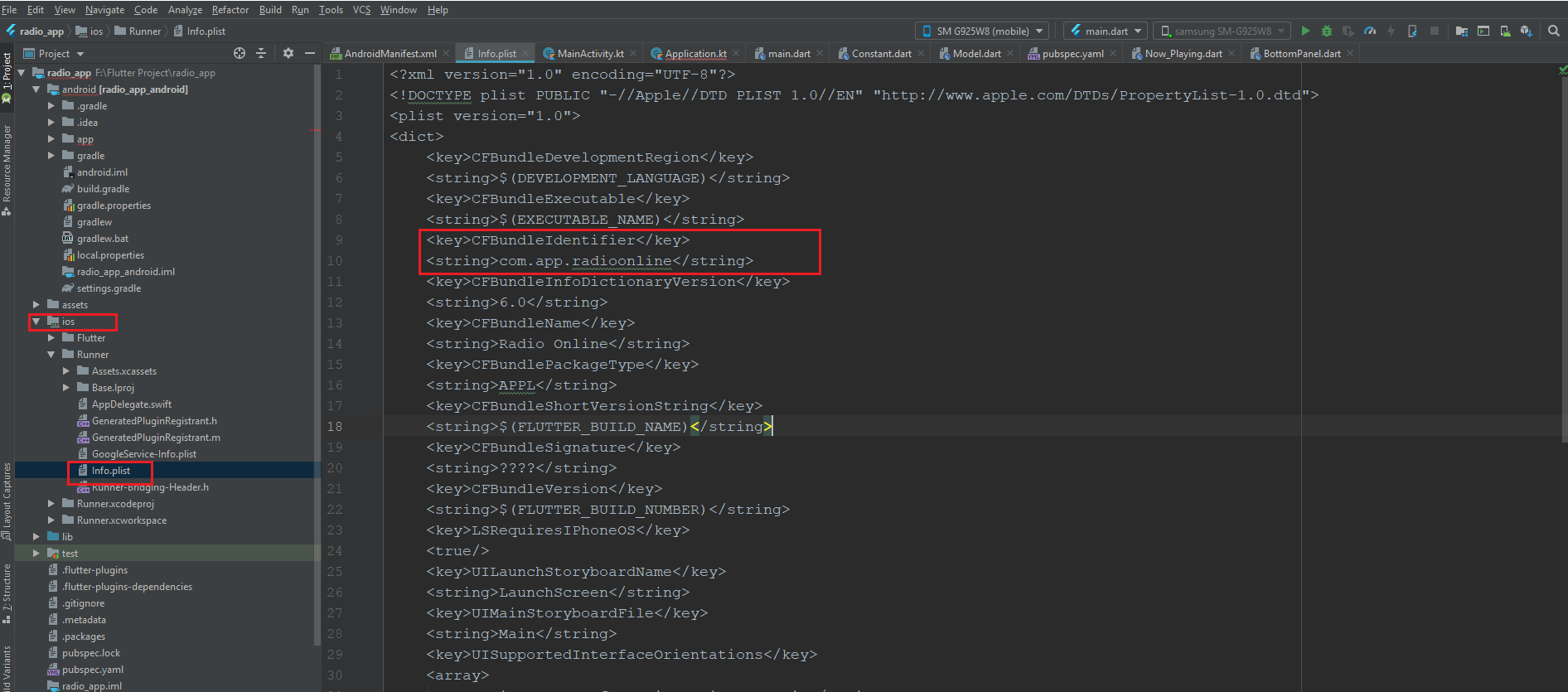Toggle the Structure side panel
This screenshot has width=1568, height=692.
pos(7,593)
